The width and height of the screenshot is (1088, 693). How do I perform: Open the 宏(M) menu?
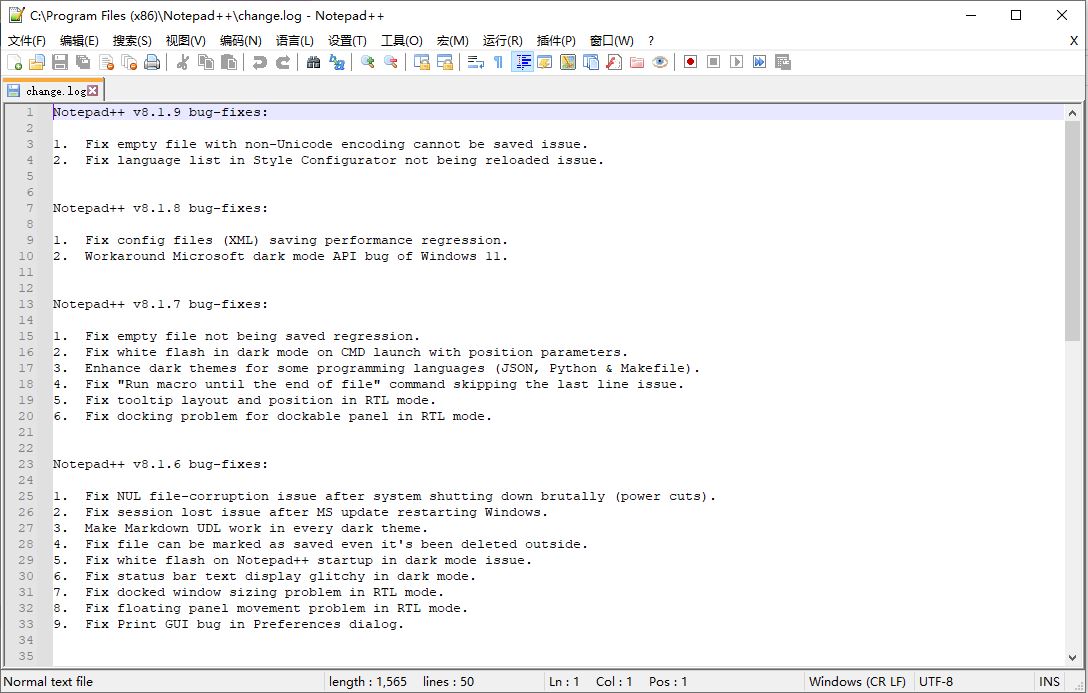(452, 41)
